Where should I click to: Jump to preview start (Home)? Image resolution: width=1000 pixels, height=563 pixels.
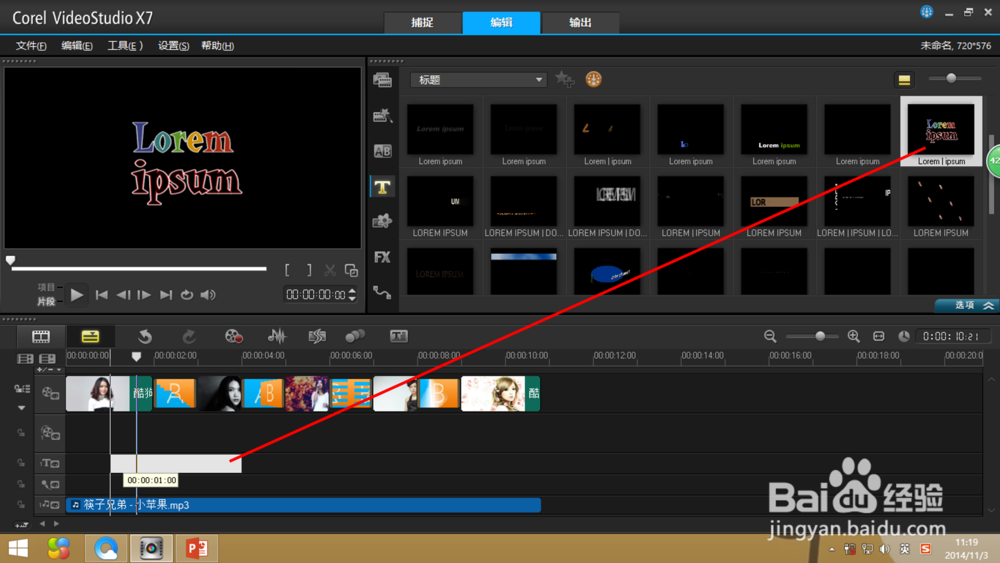click(101, 295)
